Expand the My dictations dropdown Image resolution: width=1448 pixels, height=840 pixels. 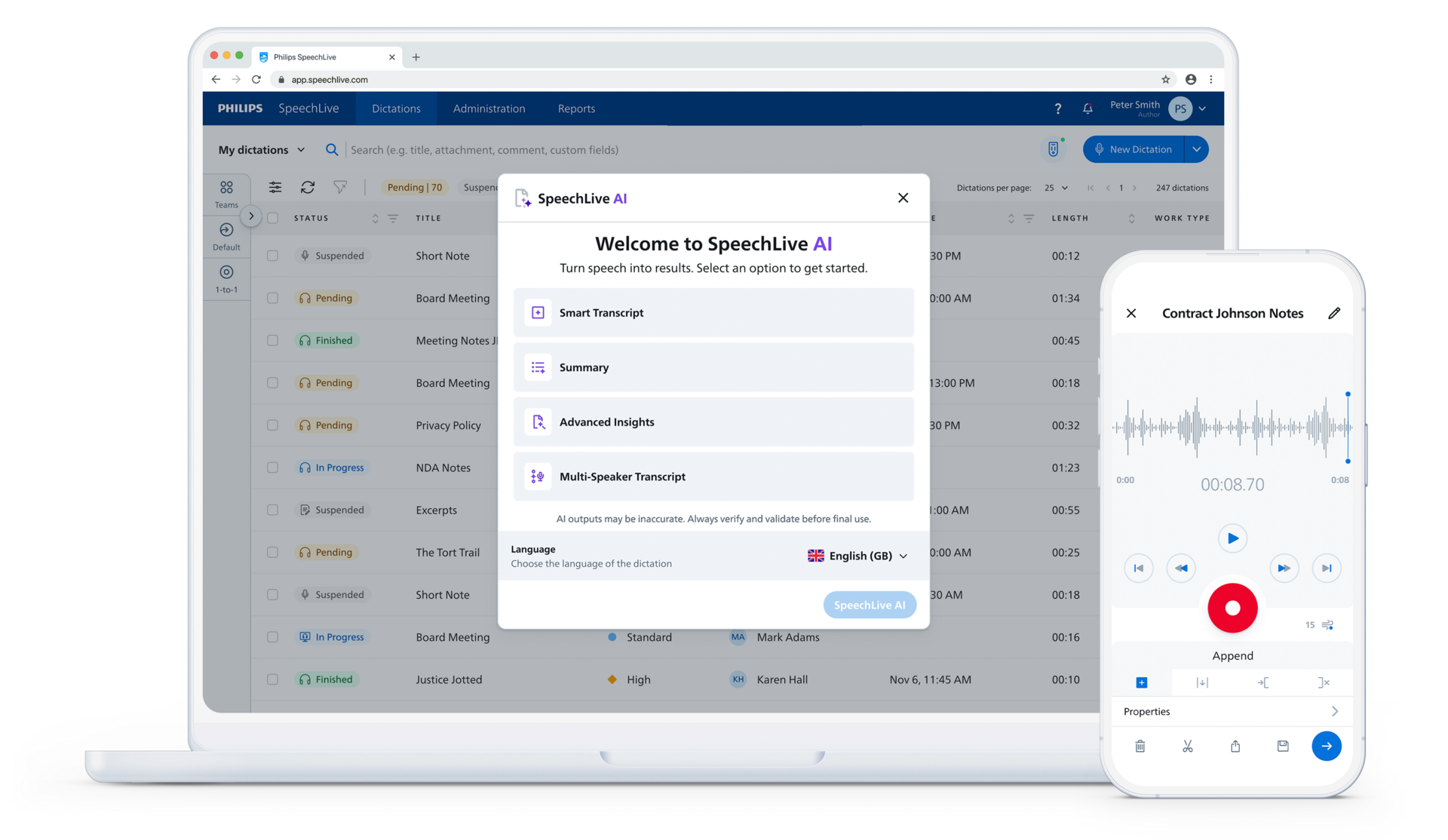(x=262, y=150)
